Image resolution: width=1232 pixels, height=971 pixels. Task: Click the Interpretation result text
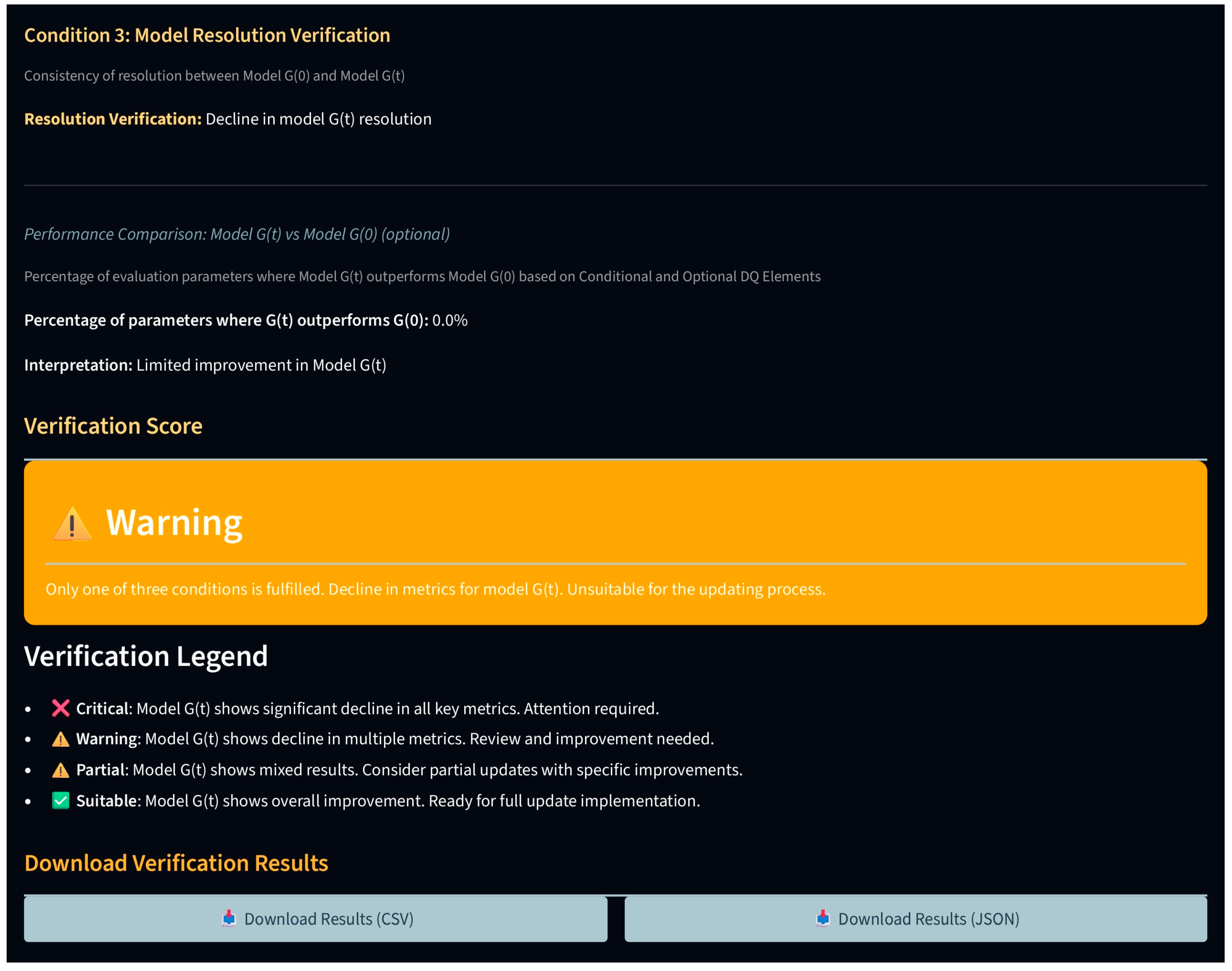pos(261,365)
